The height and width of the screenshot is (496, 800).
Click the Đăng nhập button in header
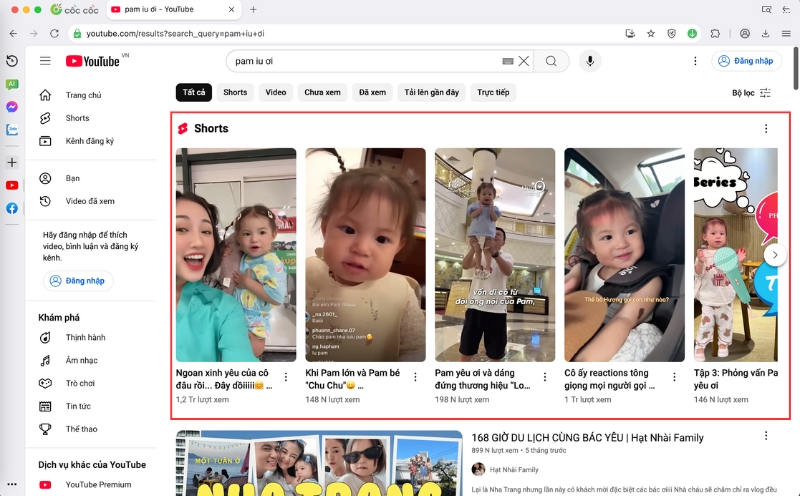click(747, 61)
